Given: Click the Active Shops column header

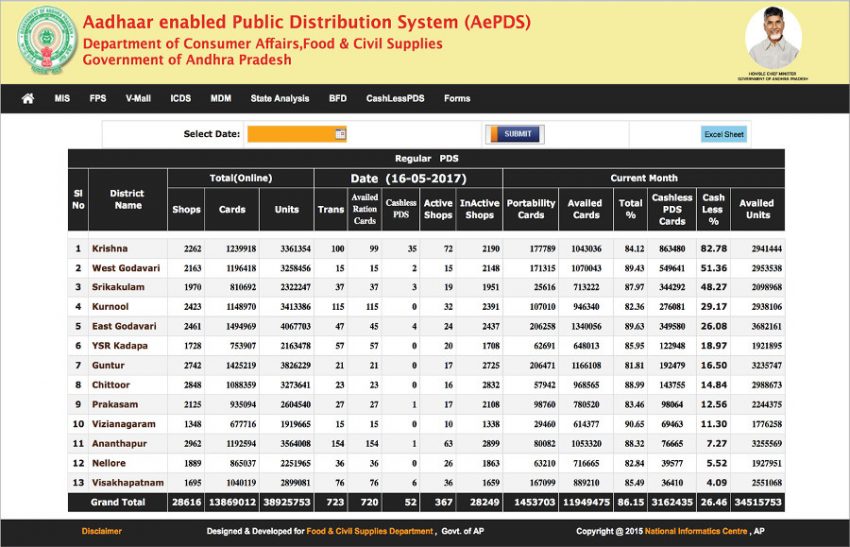Looking at the screenshot, I should (438, 209).
